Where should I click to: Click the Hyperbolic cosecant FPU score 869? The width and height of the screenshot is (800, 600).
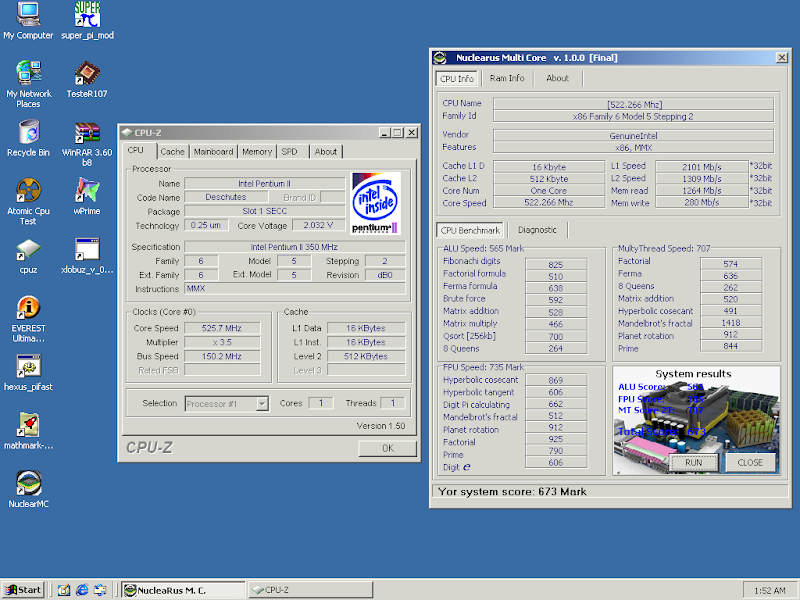(x=556, y=381)
